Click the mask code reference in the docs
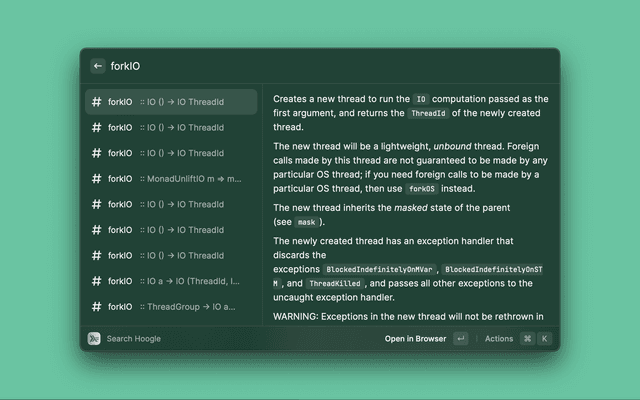This screenshot has height=400, width=640. pyautogui.click(x=306, y=222)
